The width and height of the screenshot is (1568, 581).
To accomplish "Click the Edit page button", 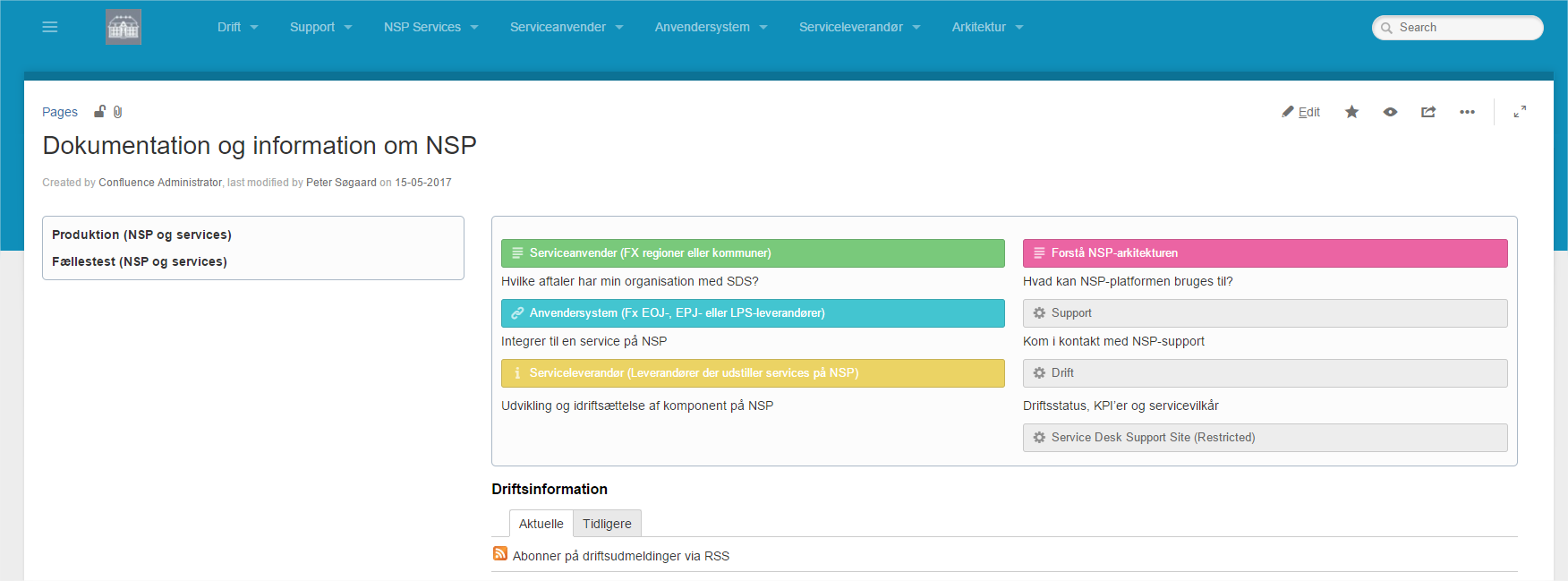I will point(1301,112).
